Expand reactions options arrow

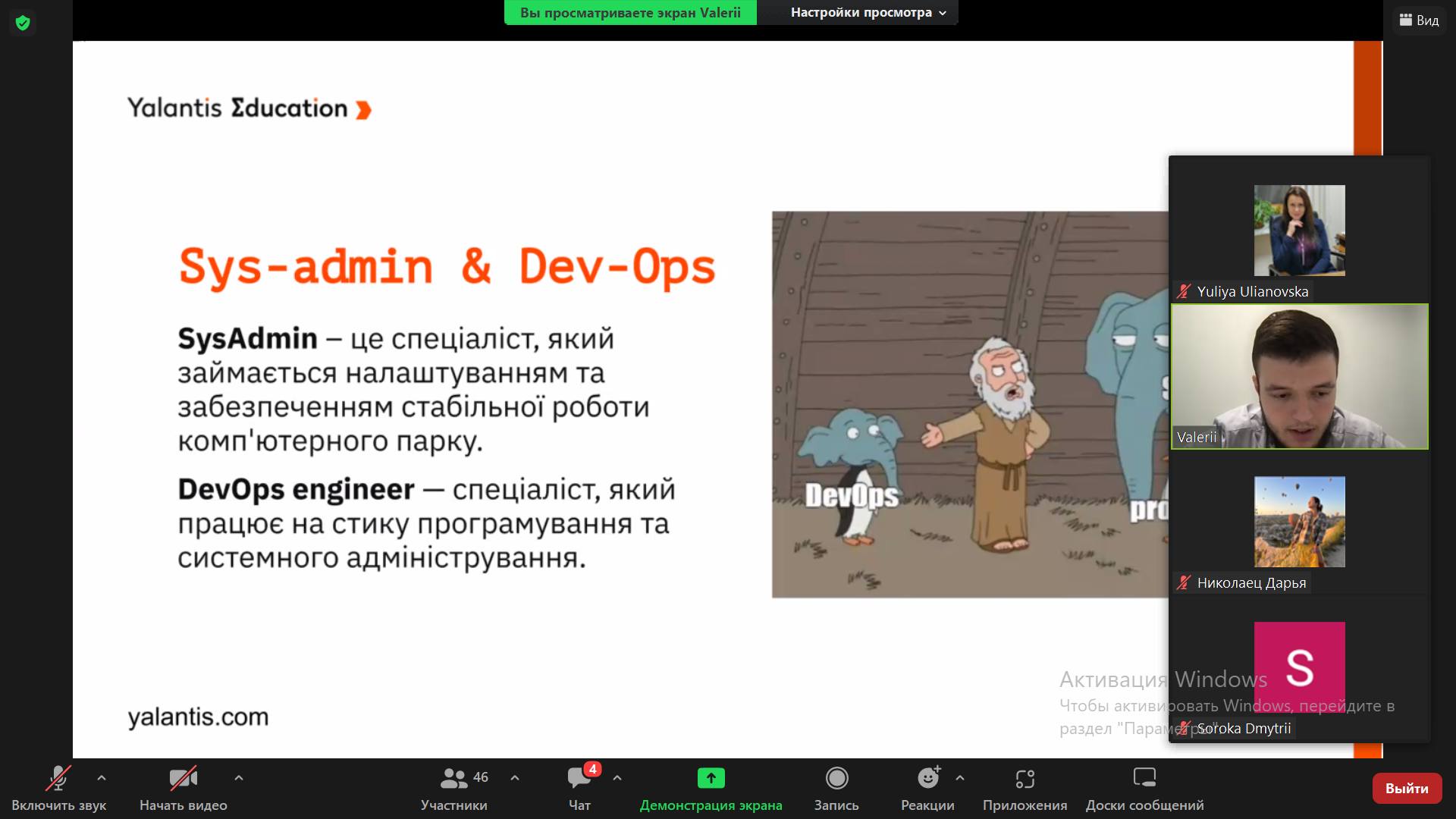pyautogui.click(x=960, y=778)
